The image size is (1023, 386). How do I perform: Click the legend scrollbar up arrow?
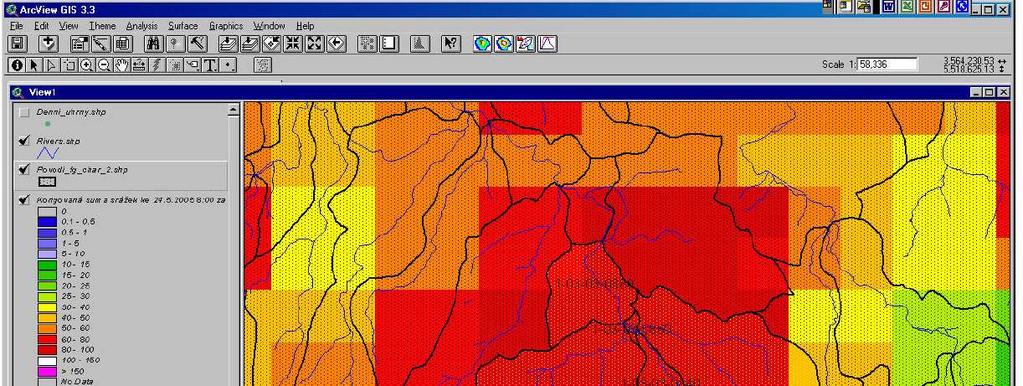[234, 111]
